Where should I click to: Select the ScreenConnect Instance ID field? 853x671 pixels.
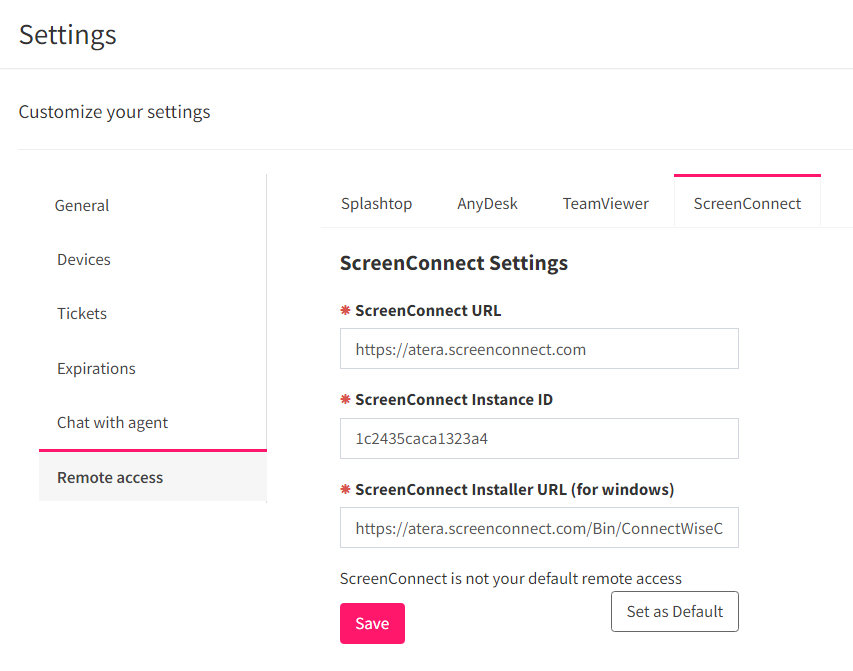pos(539,438)
